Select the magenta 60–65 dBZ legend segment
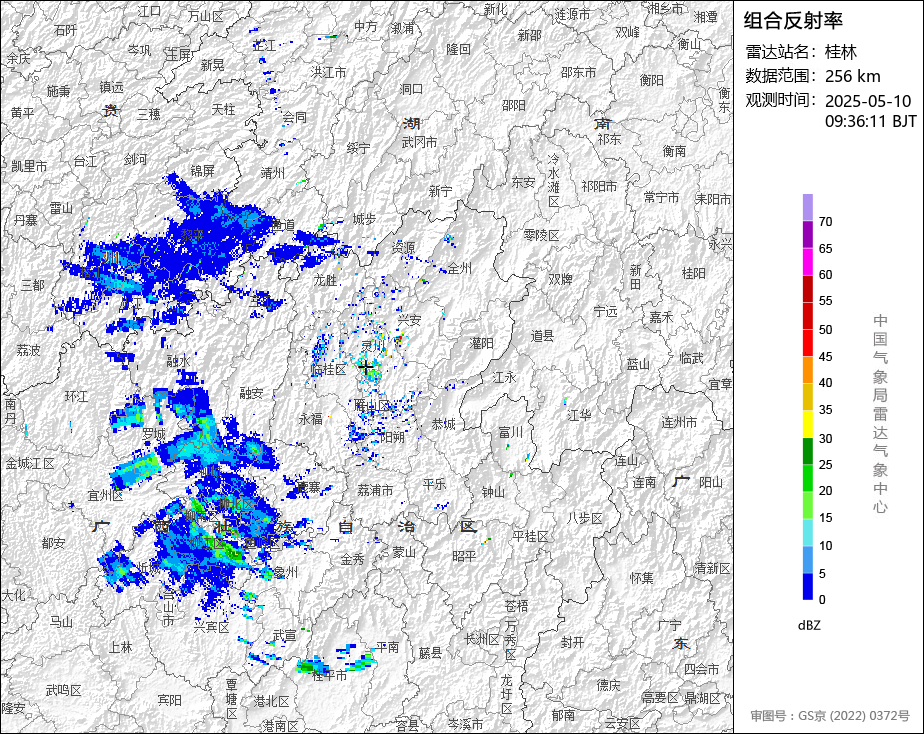Viewport: 924px width, 734px height. click(807, 261)
